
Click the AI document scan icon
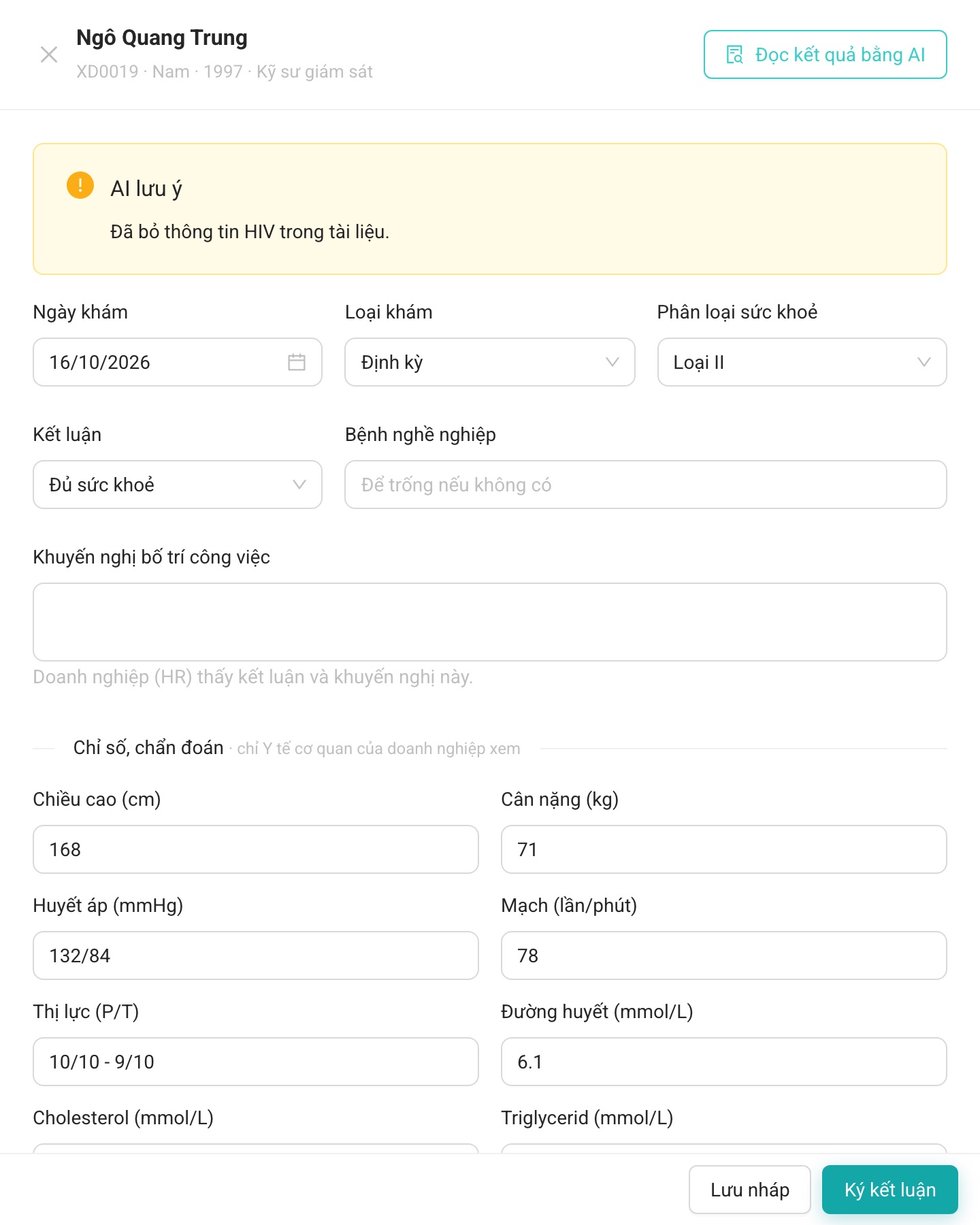[x=734, y=54]
